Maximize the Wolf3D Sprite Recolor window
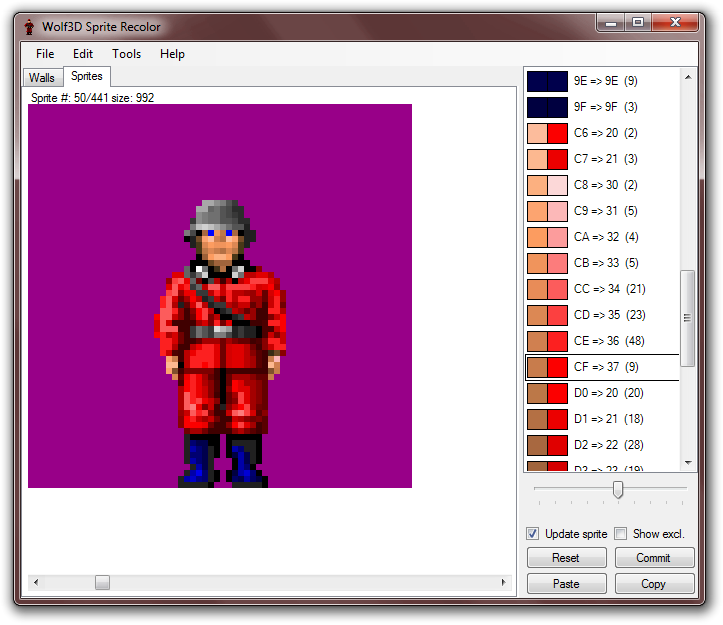The height and width of the screenshot is (625, 723). click(x=638, y=22)
